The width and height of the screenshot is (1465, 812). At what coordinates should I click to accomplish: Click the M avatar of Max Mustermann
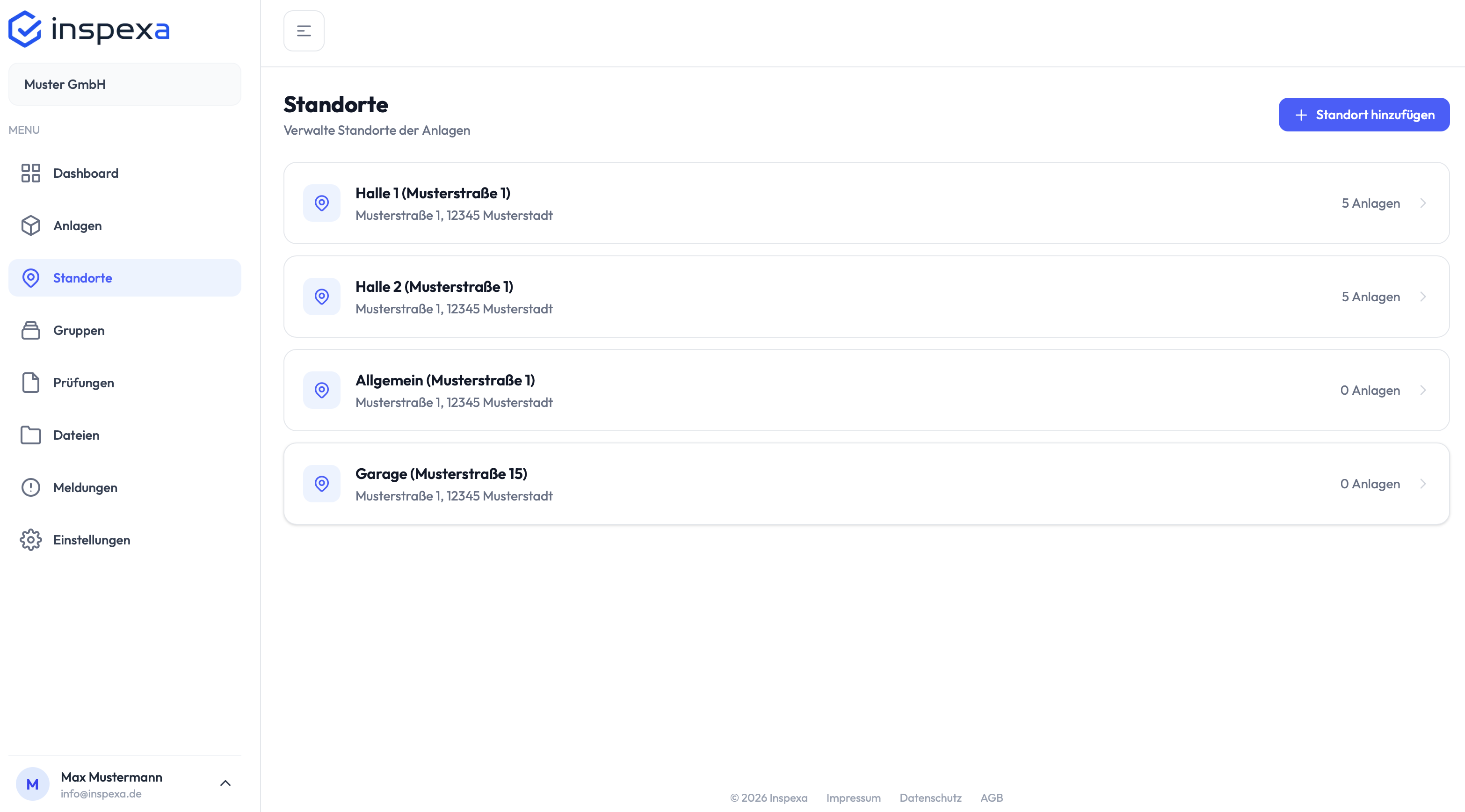click(x=32, y=784)
